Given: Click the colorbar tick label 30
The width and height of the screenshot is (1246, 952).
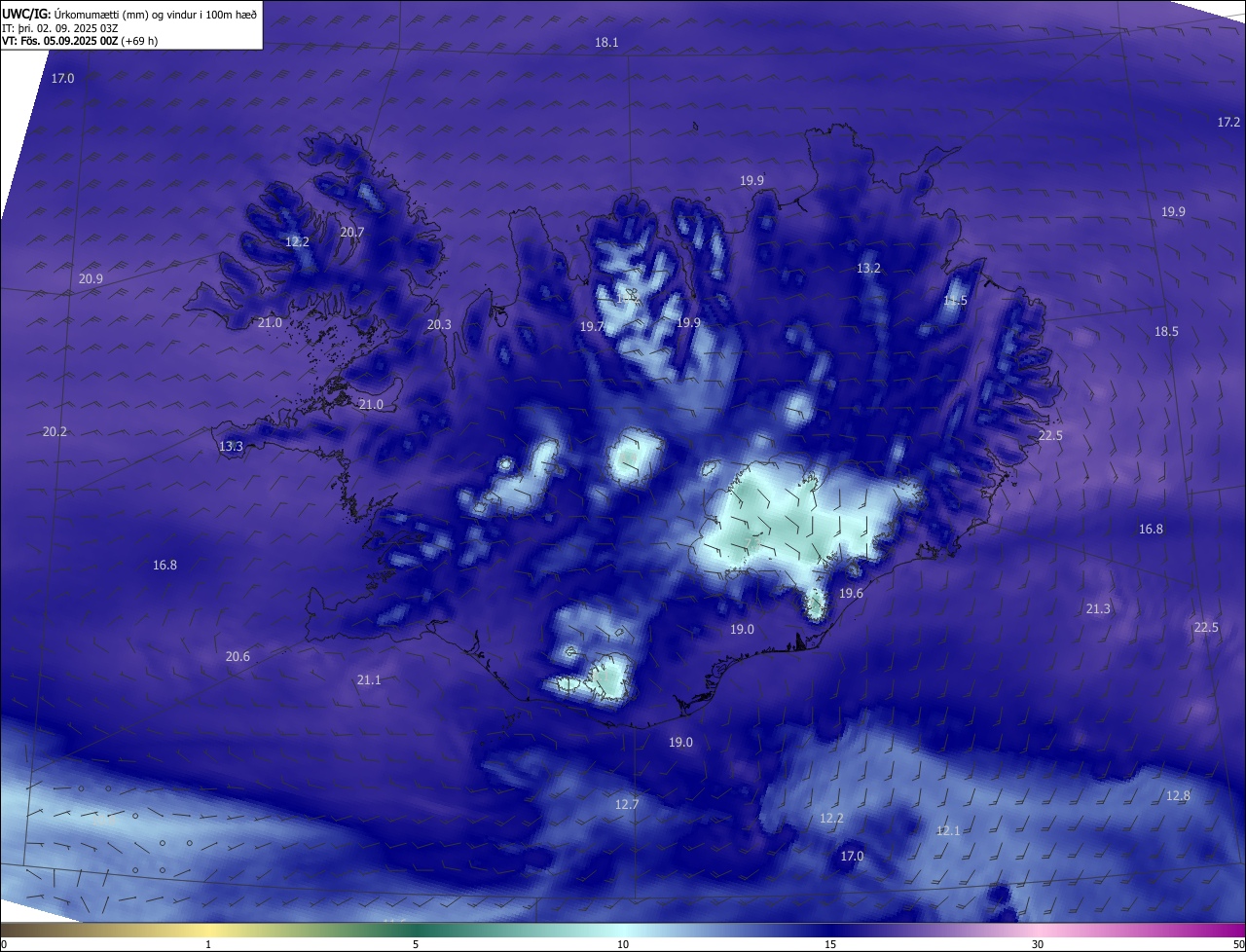Looking at the screenshot, I should (x=1038, y=944).
